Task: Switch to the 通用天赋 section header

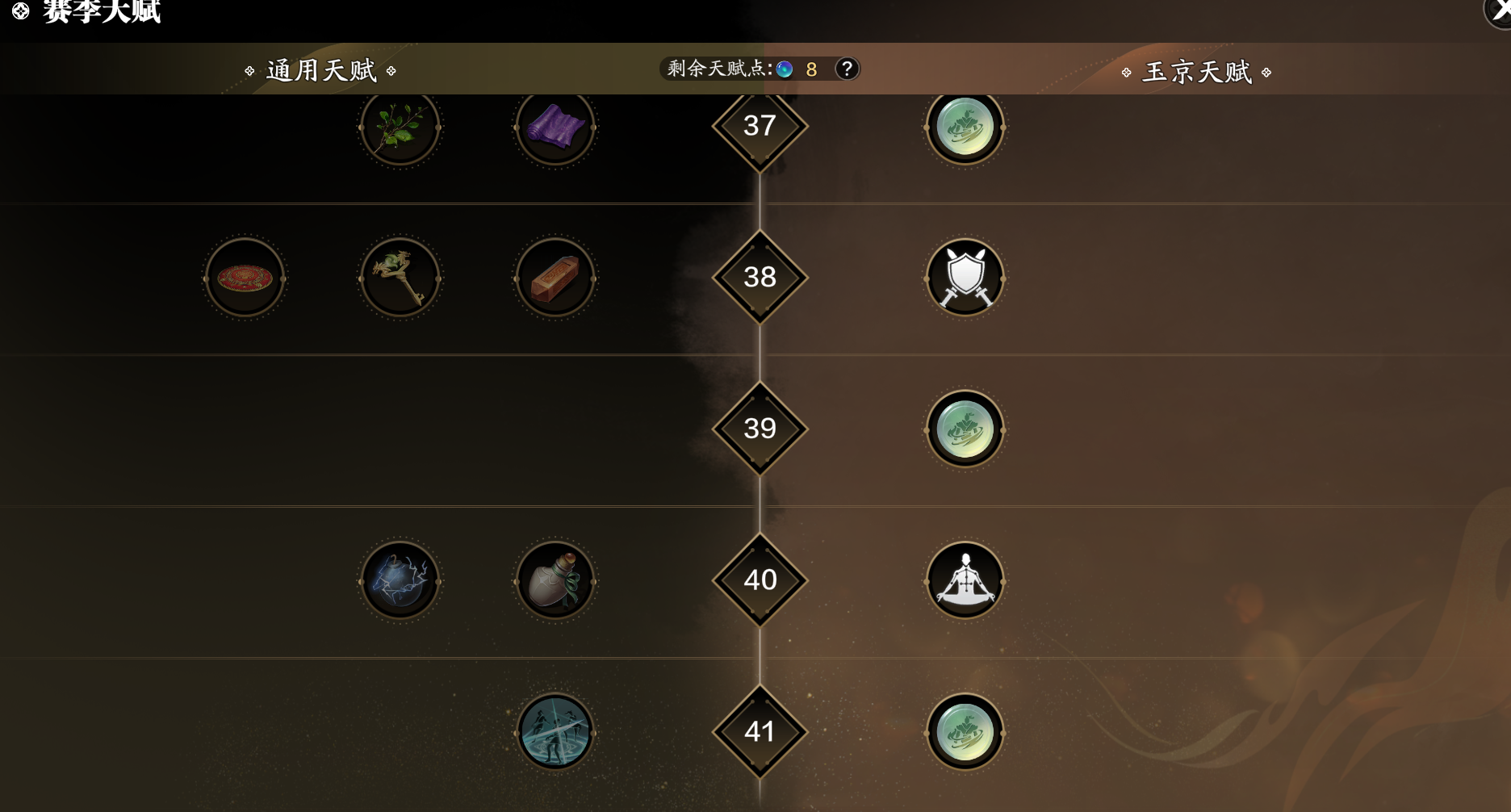Action: coord(321,71)
